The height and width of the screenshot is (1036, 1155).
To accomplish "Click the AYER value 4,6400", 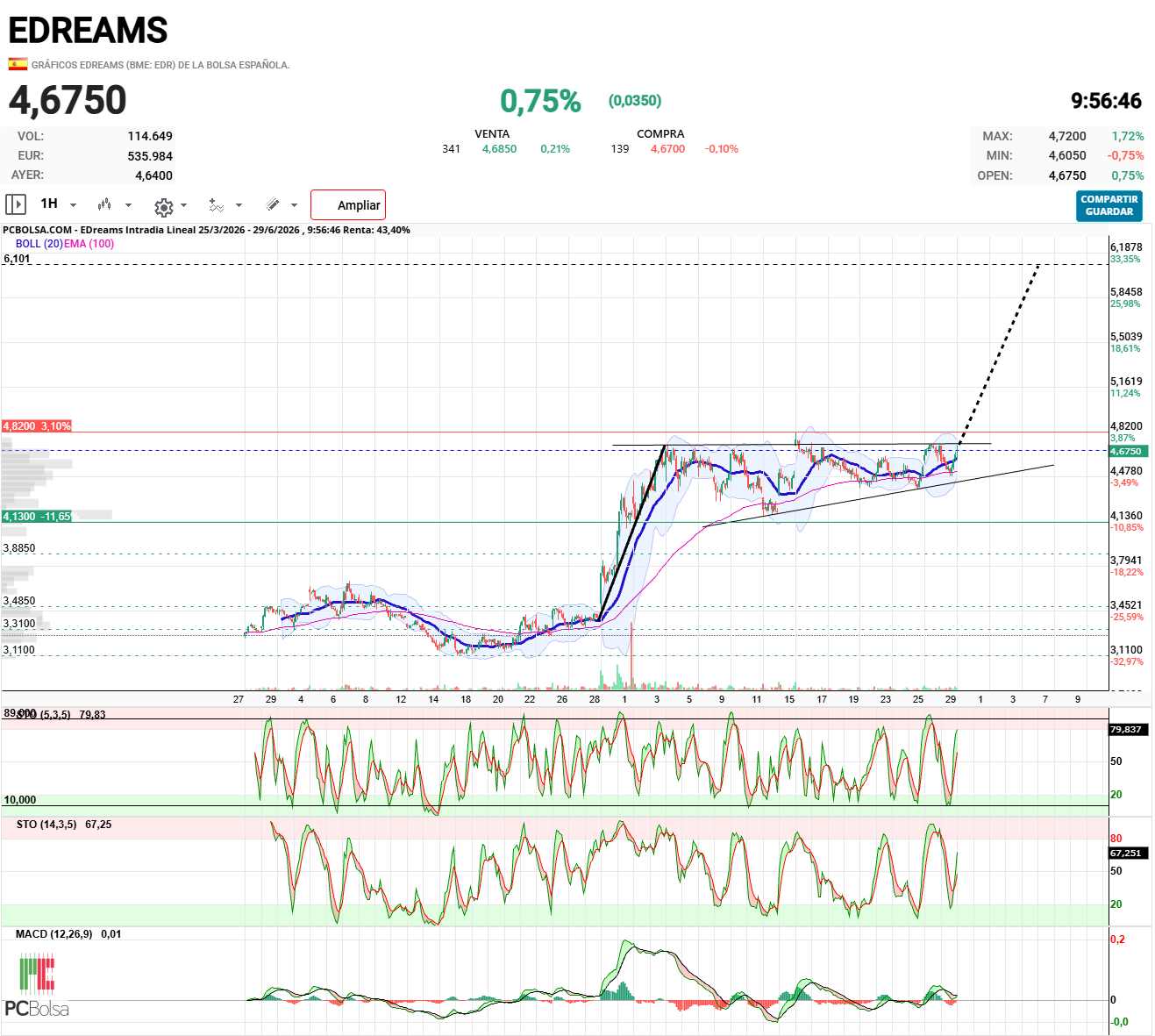I will (x=153, y=175).
